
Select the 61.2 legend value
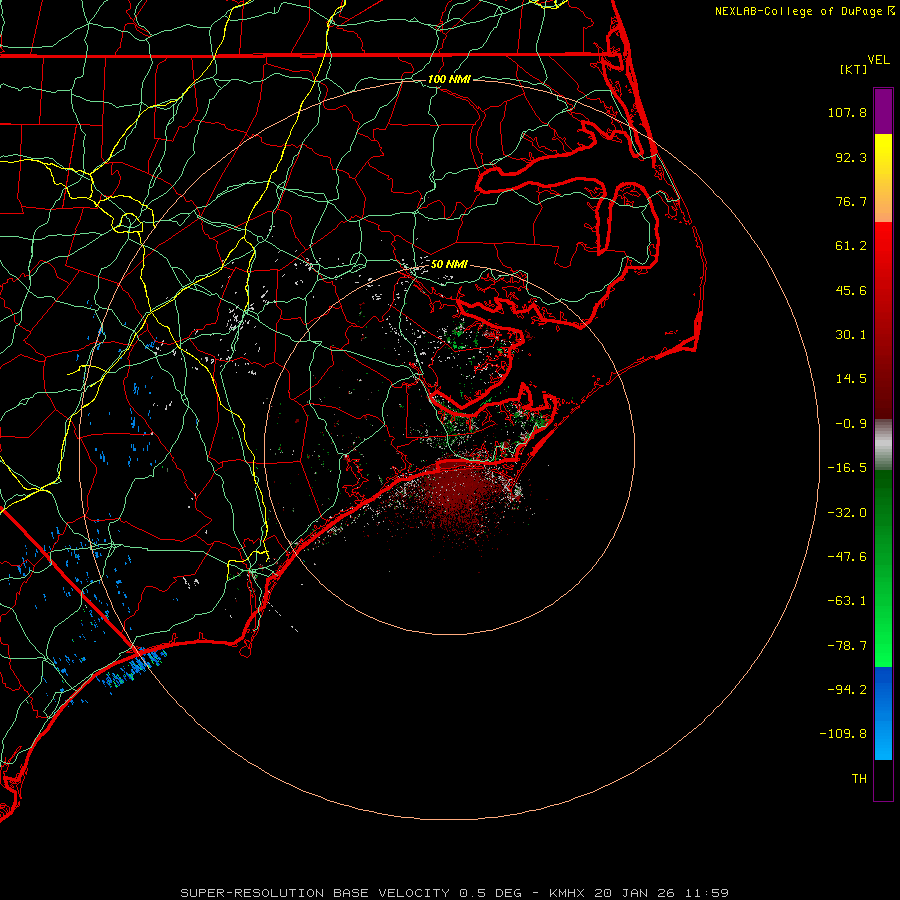click(x=851, y=246)
